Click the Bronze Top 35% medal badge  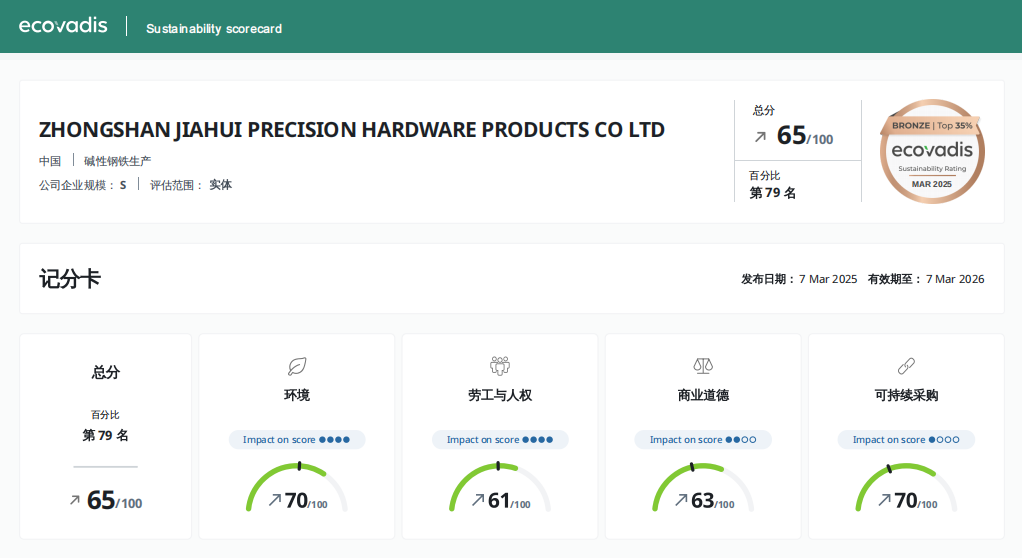932,151
